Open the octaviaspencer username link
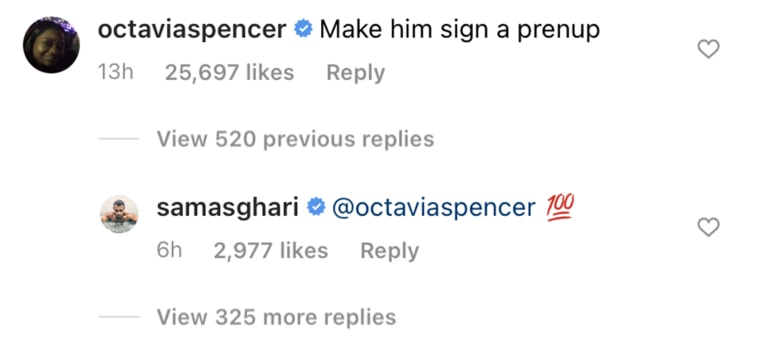Screen dimensions: 760x360 click(192, 31)
